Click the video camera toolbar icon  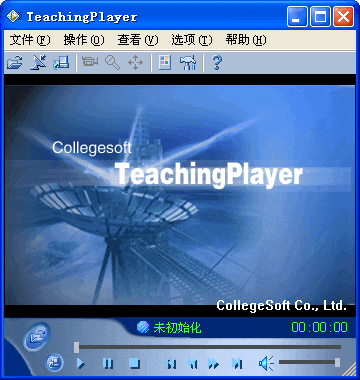click(90, 62)
